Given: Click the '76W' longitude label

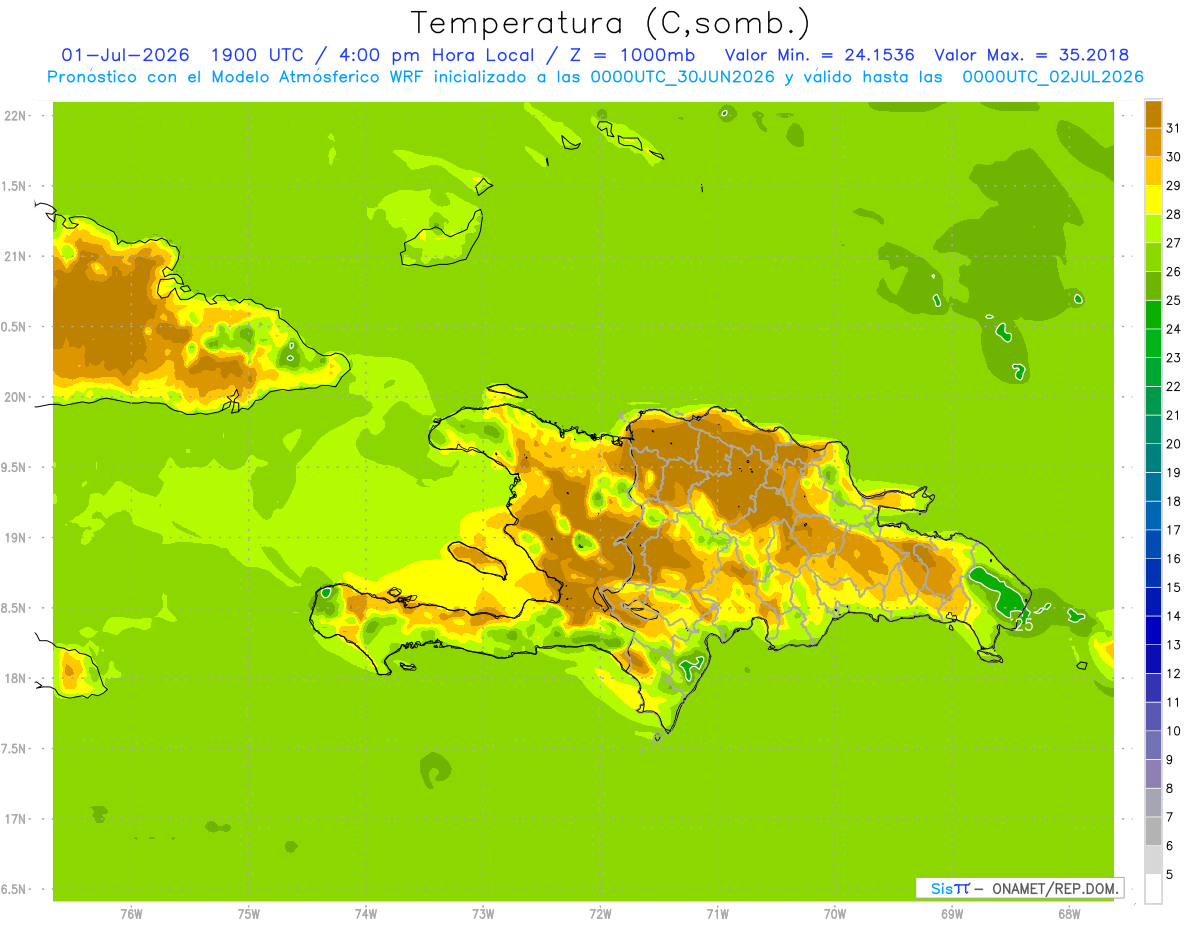Looking at the screenshot, I should [131, 914].
